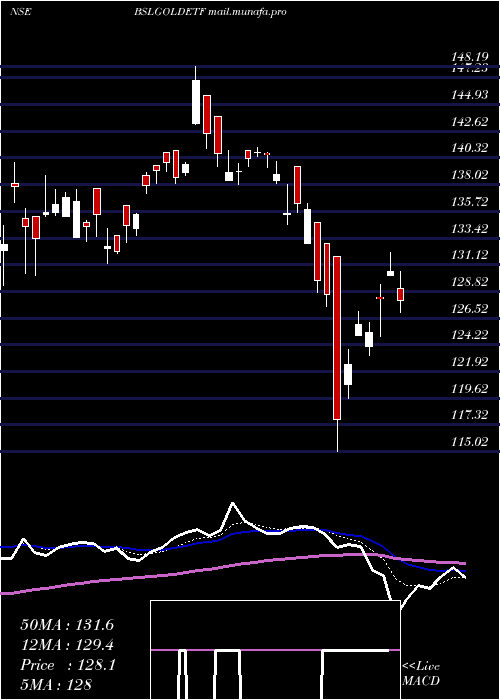Click the tallest red candlestick dropping to 117
The height and width of the screenshot is (700, 500).
click(337, 338)
